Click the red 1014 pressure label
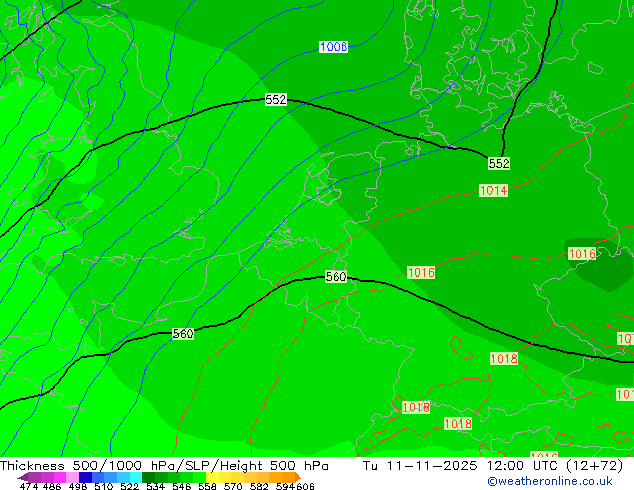The width and height of the screenshot is (634, 490). 493,190
